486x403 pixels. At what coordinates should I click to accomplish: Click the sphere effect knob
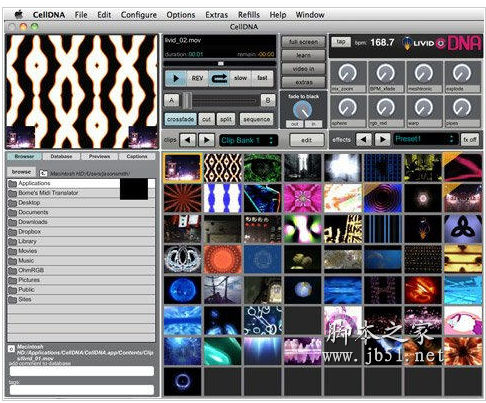click(347, 108)
